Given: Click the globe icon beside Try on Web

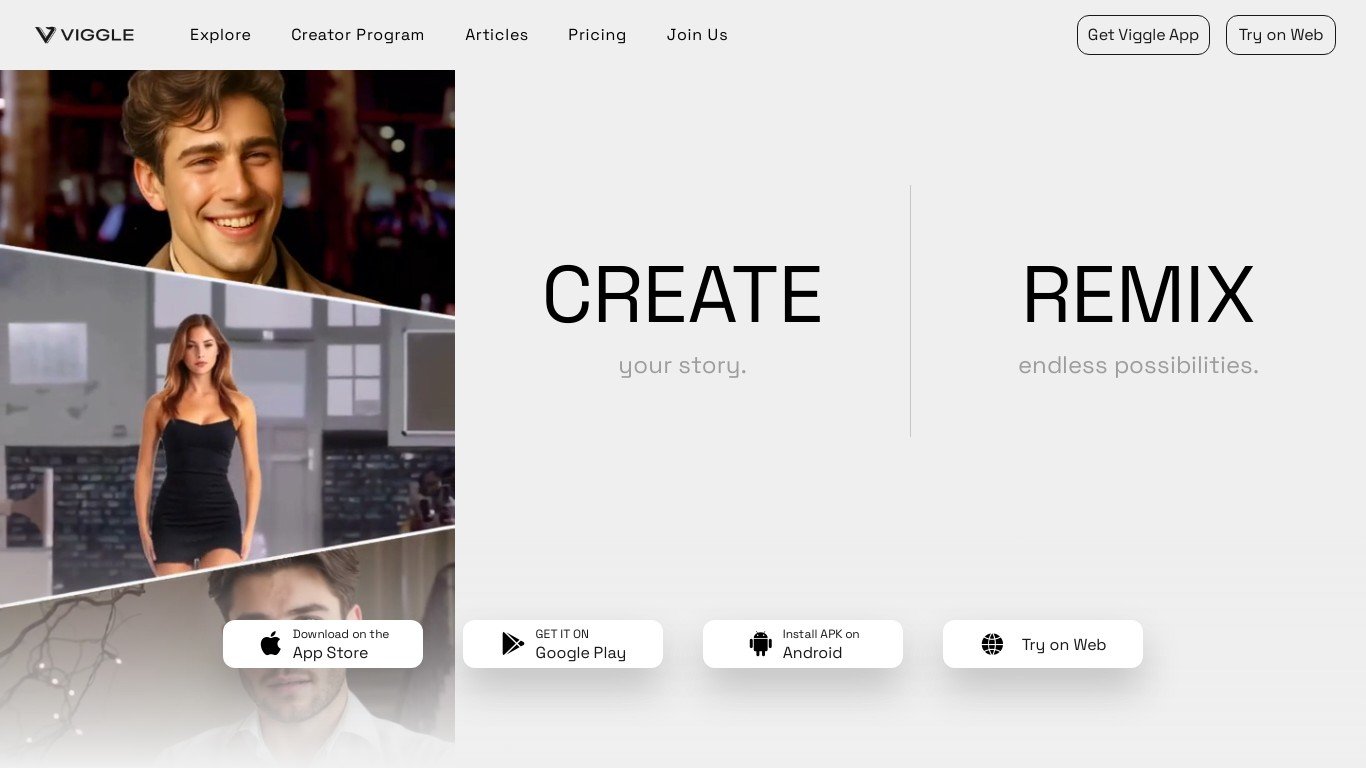Looking at the screenshot, I should pos(992,644).
